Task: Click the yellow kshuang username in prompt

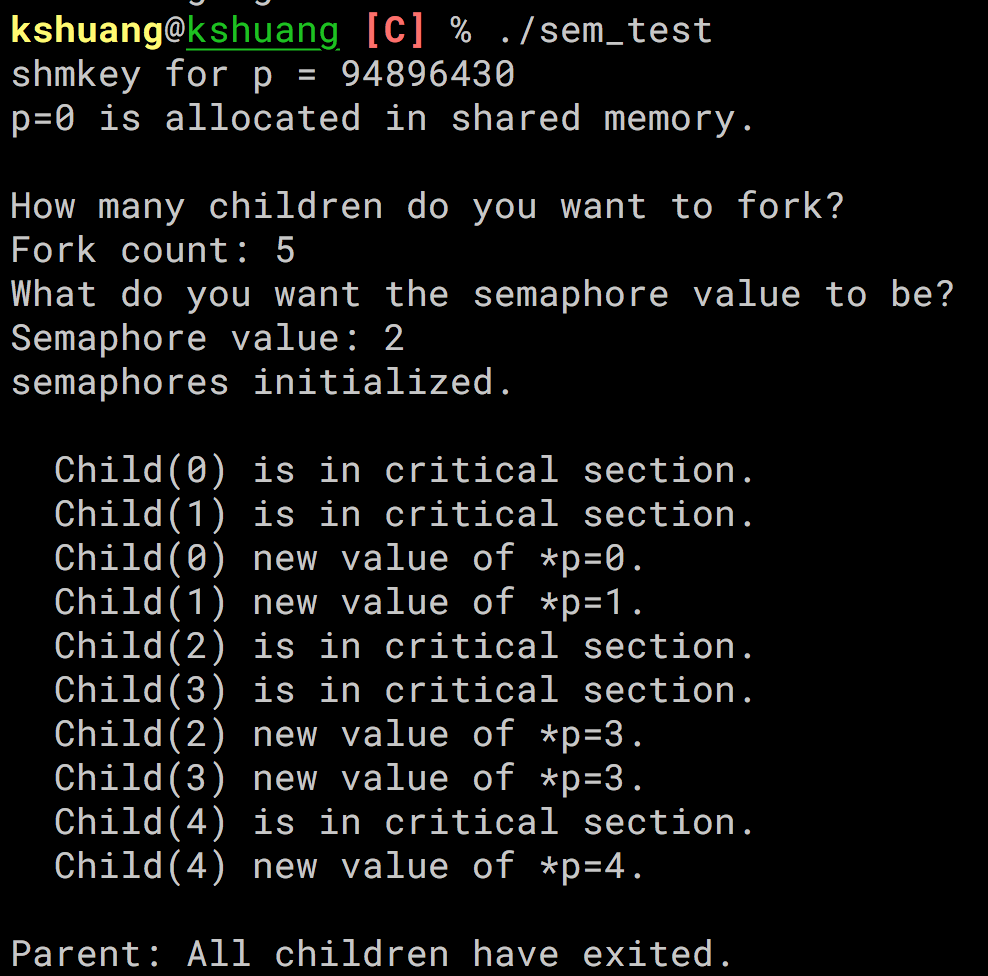Action: tap(86, 31)
